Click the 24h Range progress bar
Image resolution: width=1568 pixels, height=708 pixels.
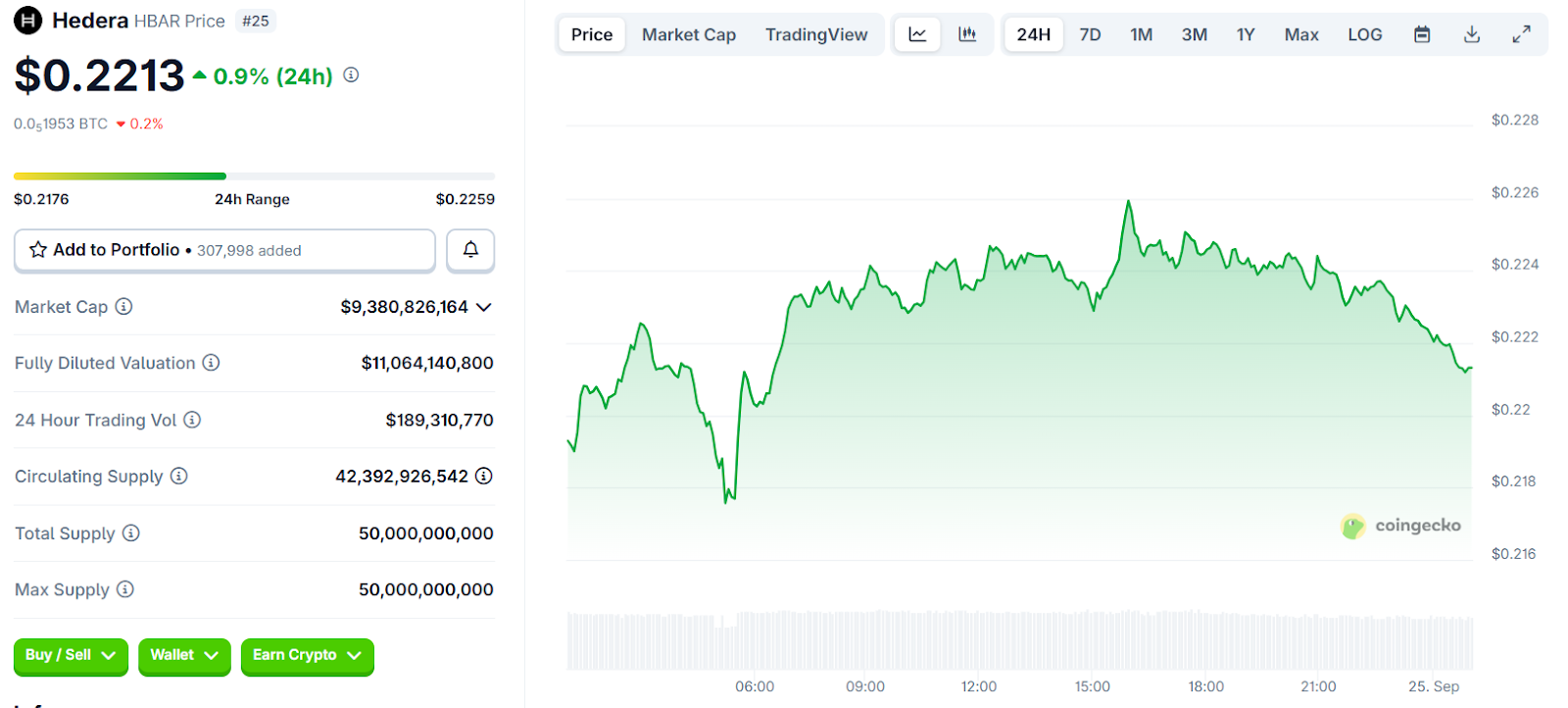254,177
